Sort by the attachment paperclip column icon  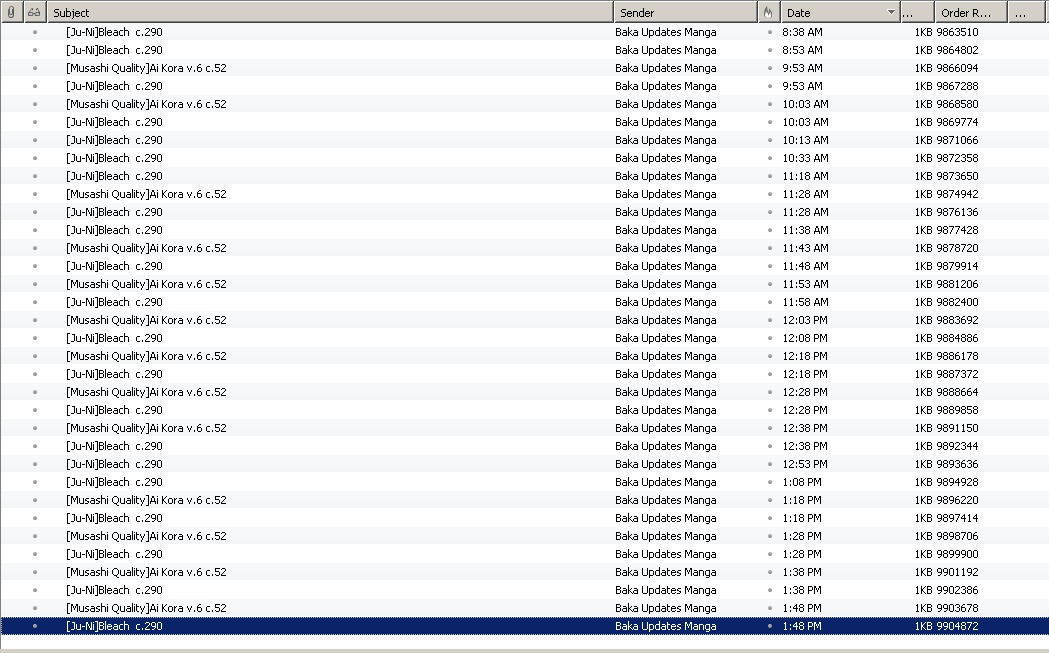click(11, 12)
